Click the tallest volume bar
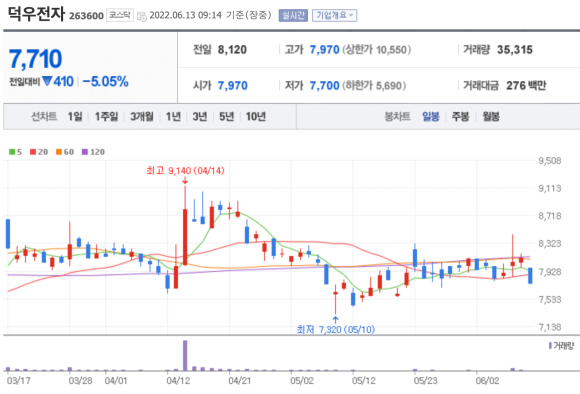The height and width of the screenshot is (394, 580). pos(185,355)
